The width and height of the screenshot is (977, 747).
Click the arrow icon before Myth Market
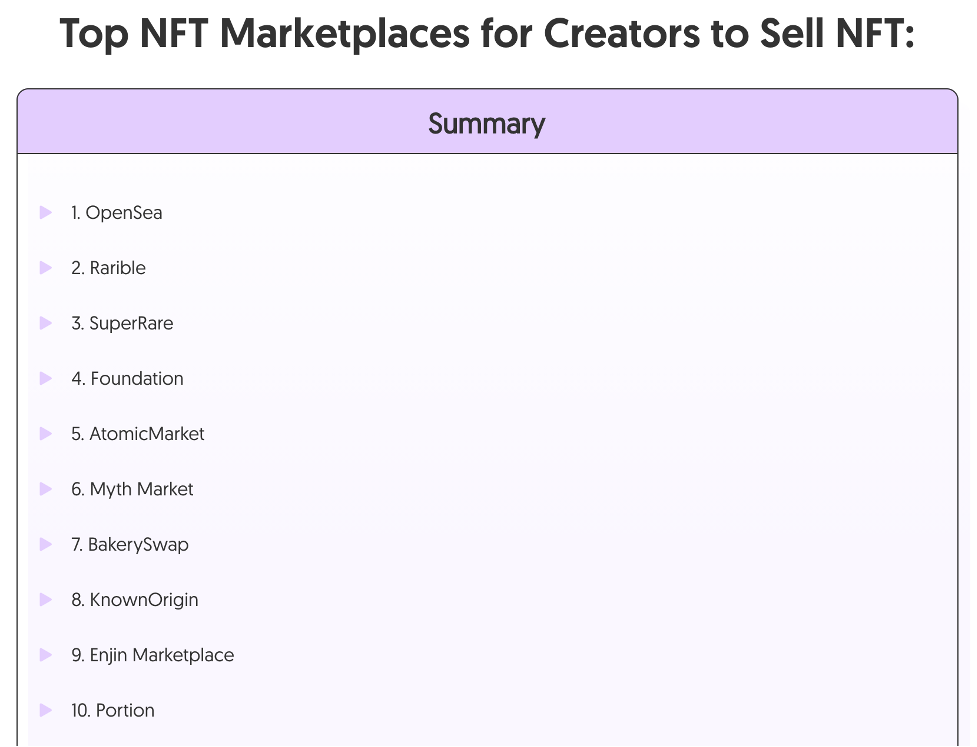pos(46,489)
